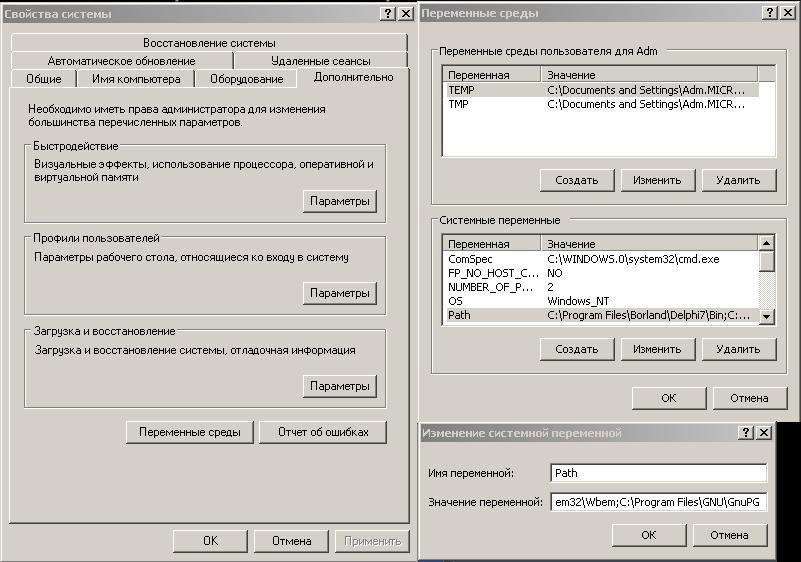Close the Изменение системной переменной dialog
This screenshot has width=801, height=562.
pos(764,433)
